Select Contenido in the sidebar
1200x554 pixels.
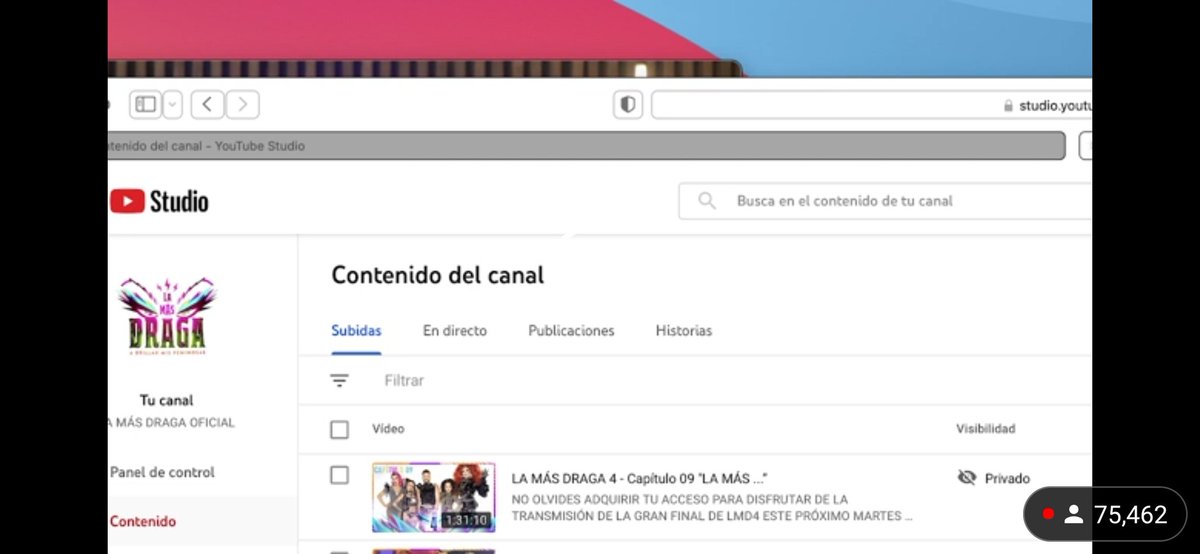coord(143,522)
